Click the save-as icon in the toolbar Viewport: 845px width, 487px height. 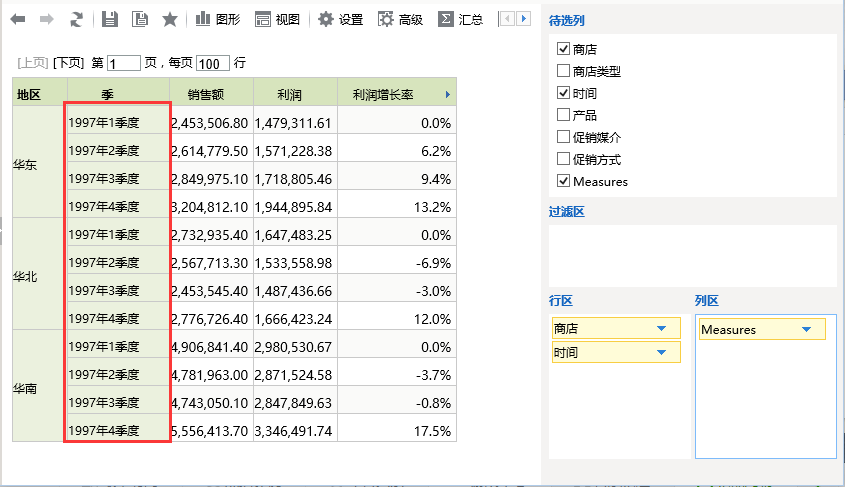pyautogui.click(x=140, y=19)
